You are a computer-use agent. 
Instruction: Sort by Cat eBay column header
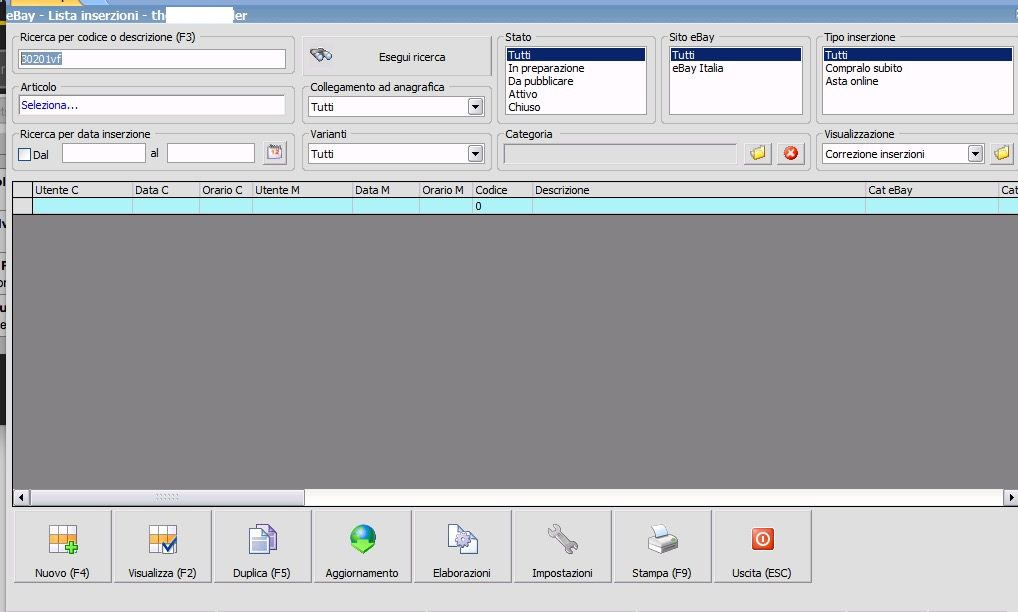coord(932,190)
